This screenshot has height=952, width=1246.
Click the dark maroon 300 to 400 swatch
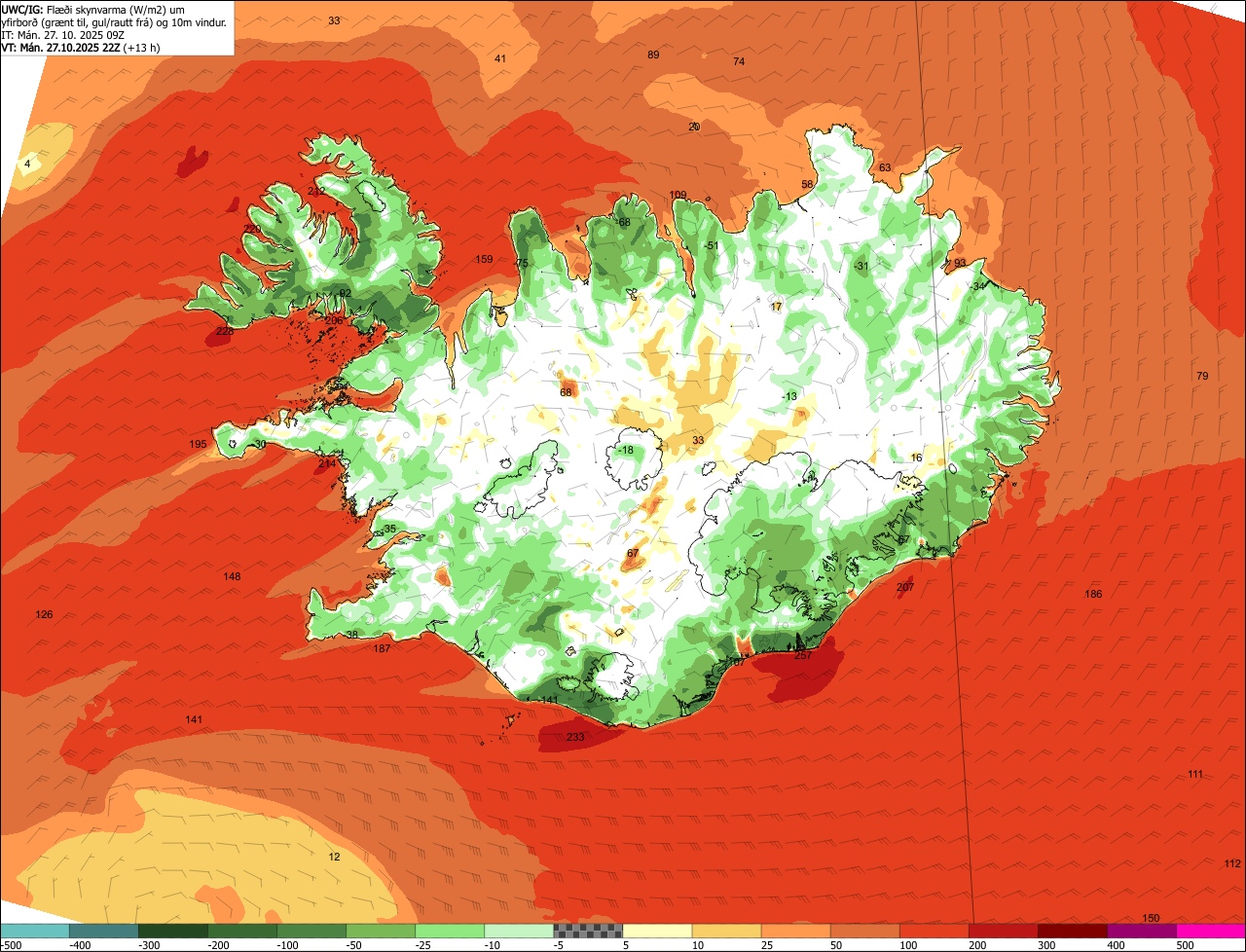pyautogui.click(x=1072, y=931)
